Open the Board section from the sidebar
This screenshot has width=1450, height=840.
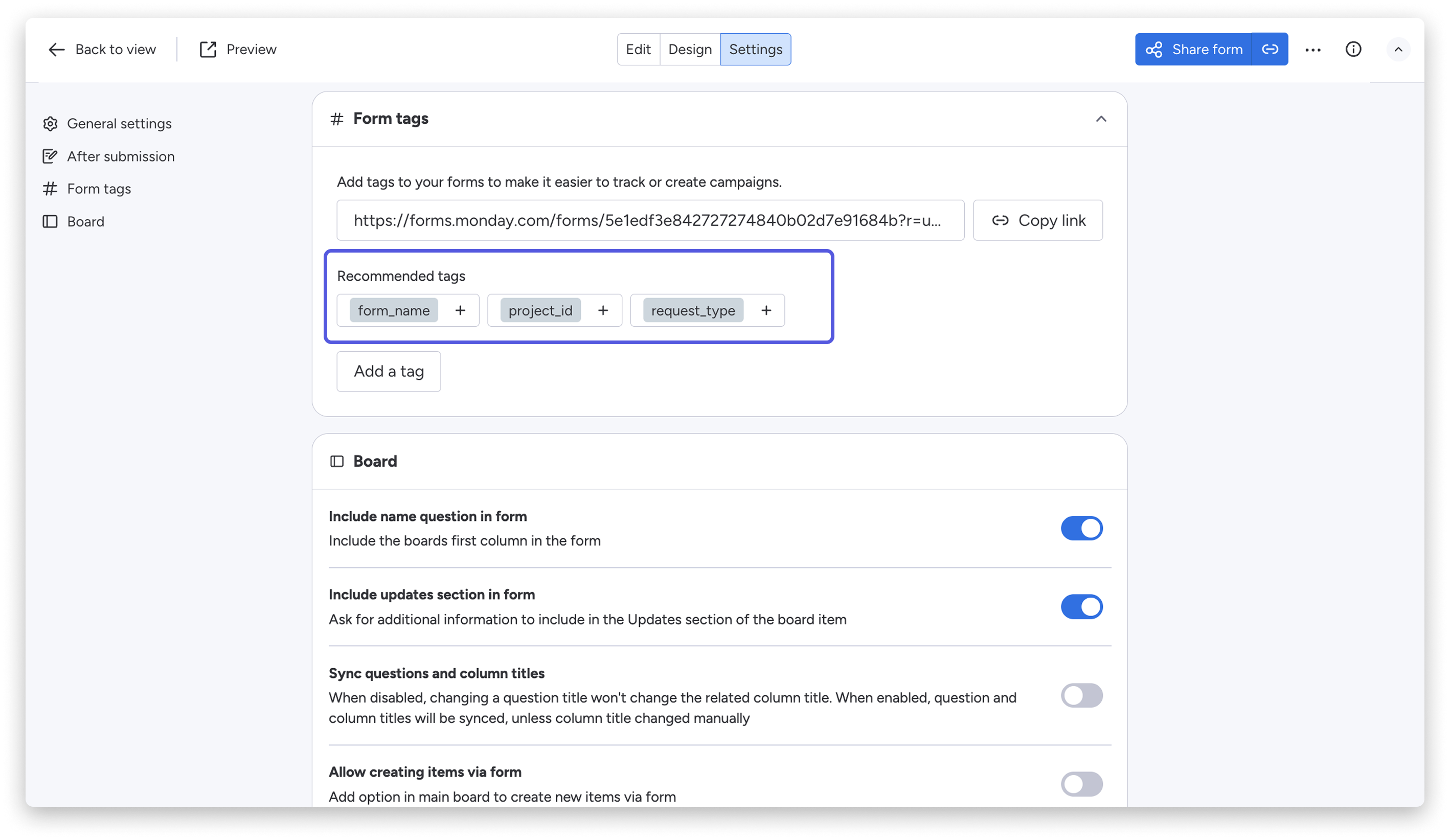click(85, 221)
